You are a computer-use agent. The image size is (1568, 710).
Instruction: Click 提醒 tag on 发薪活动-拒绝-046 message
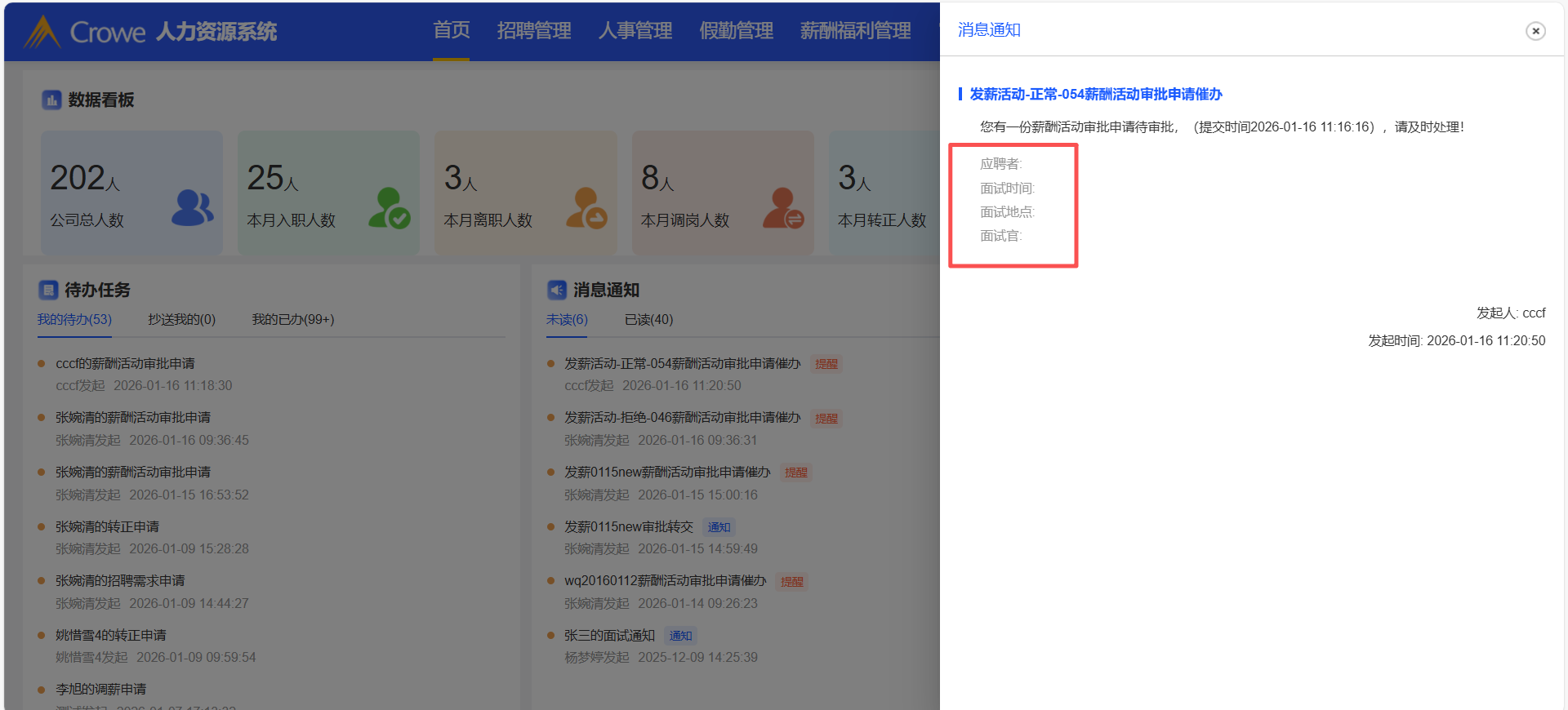pos(826,419)
